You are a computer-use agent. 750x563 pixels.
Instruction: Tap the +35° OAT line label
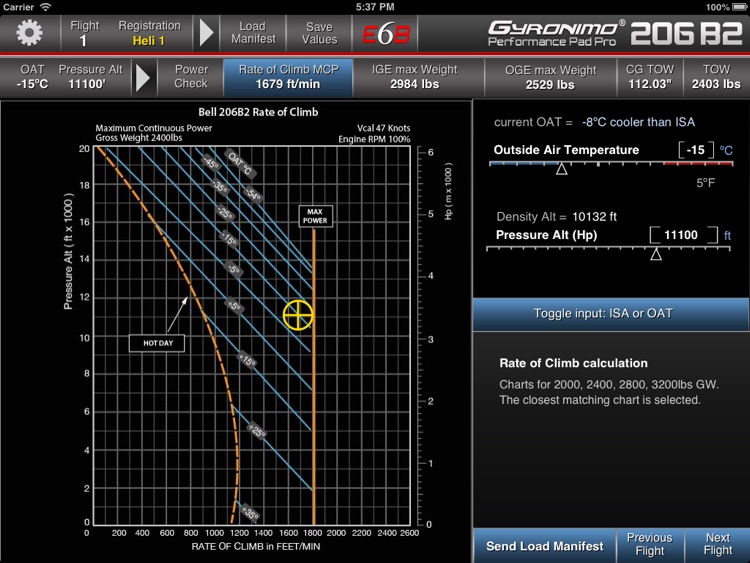(250, 512)
